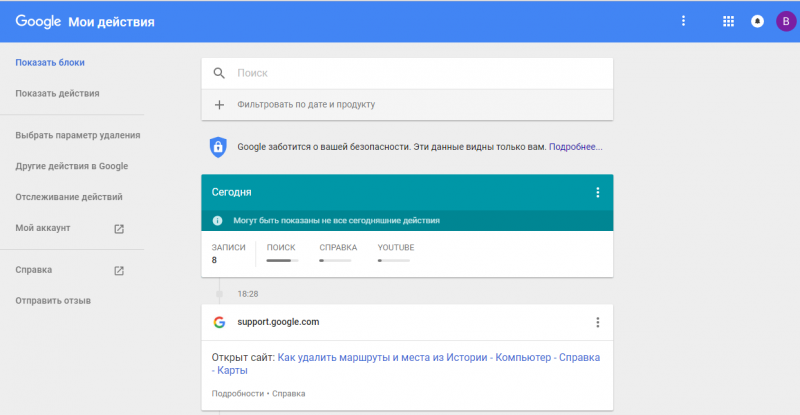
Task: Open the support.google.com entry options menu
Action: (x=598, y=322)
